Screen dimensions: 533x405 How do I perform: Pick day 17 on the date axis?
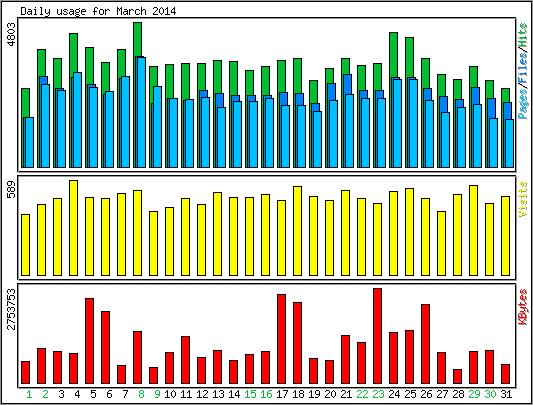point(282,394)
